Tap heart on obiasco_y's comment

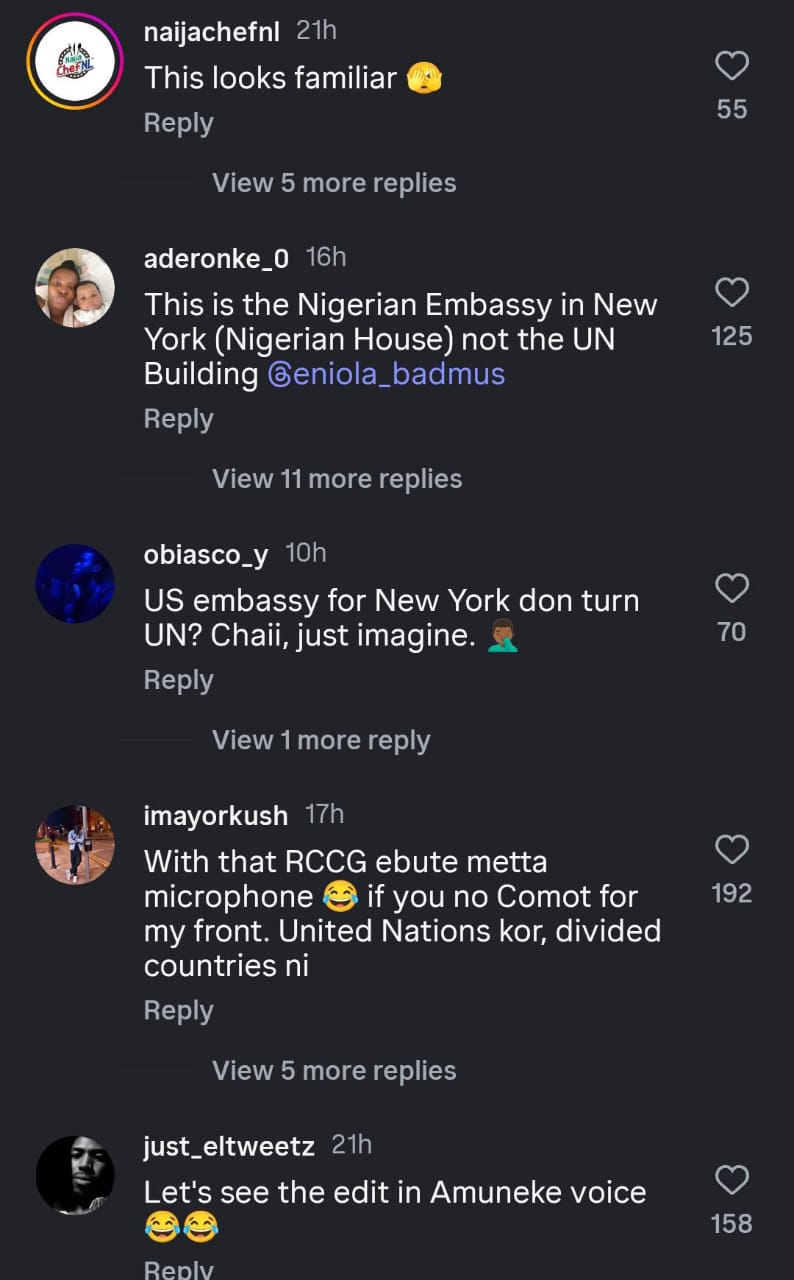(x=732, y=588)
